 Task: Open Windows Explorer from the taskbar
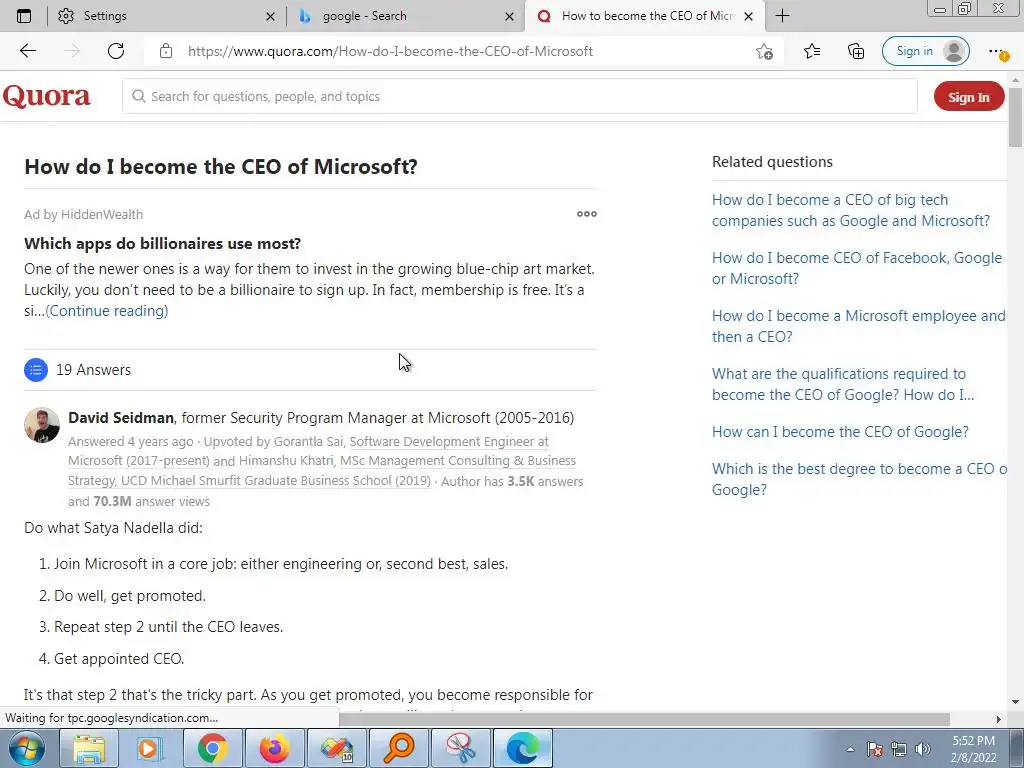(89, 748)
